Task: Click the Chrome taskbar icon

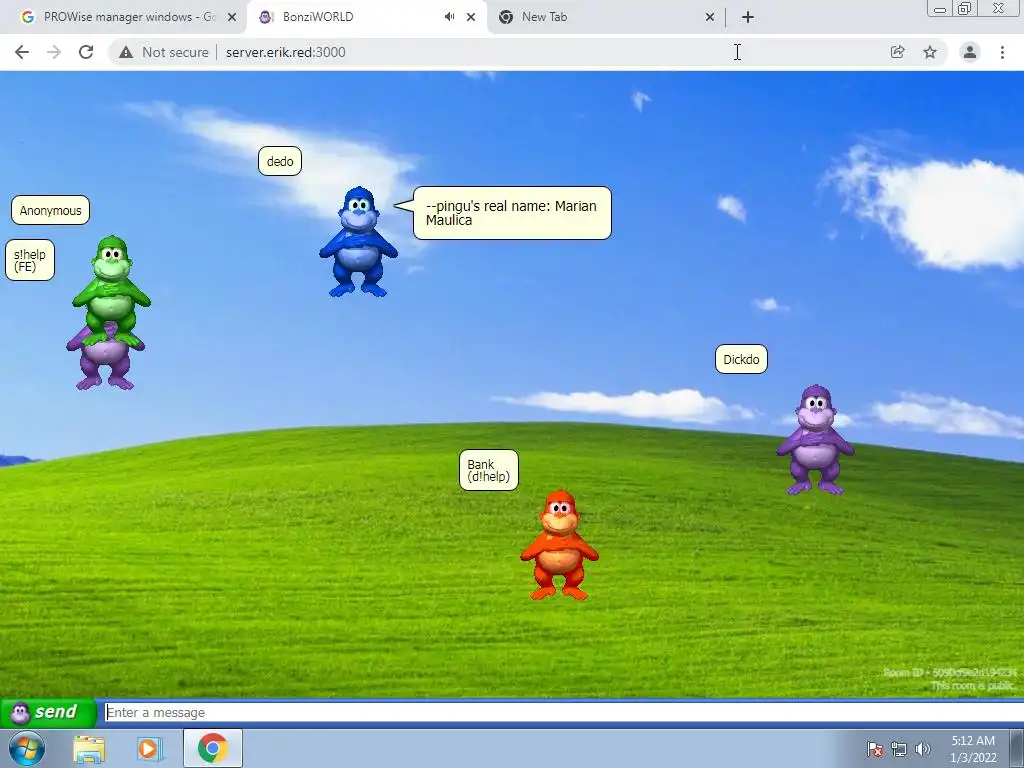Action: click(x=212, y=748)
